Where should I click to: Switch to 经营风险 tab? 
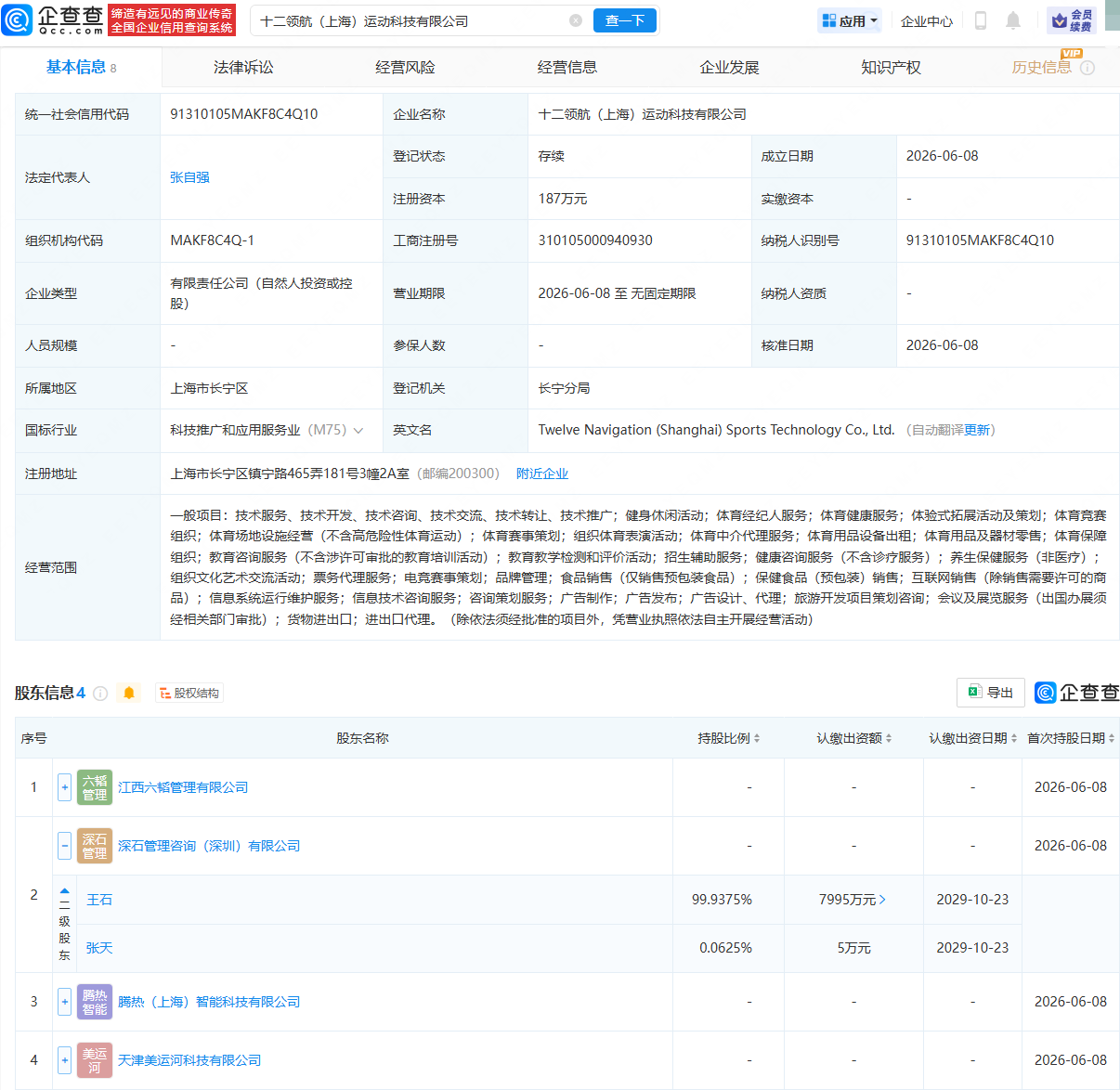pyautogui.click(x=405, y=68)
